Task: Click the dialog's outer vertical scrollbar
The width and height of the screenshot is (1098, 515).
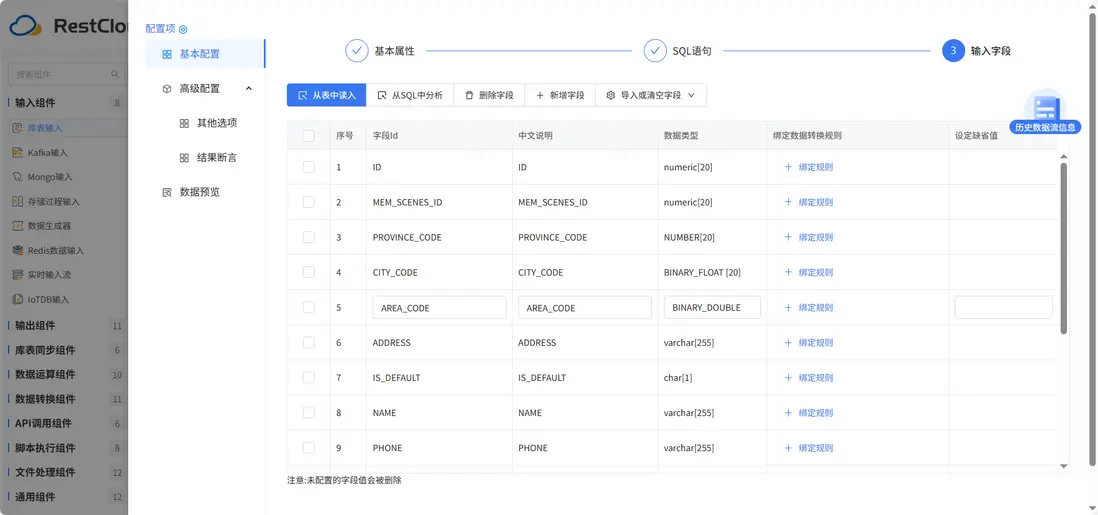Action: [1092, 238]
